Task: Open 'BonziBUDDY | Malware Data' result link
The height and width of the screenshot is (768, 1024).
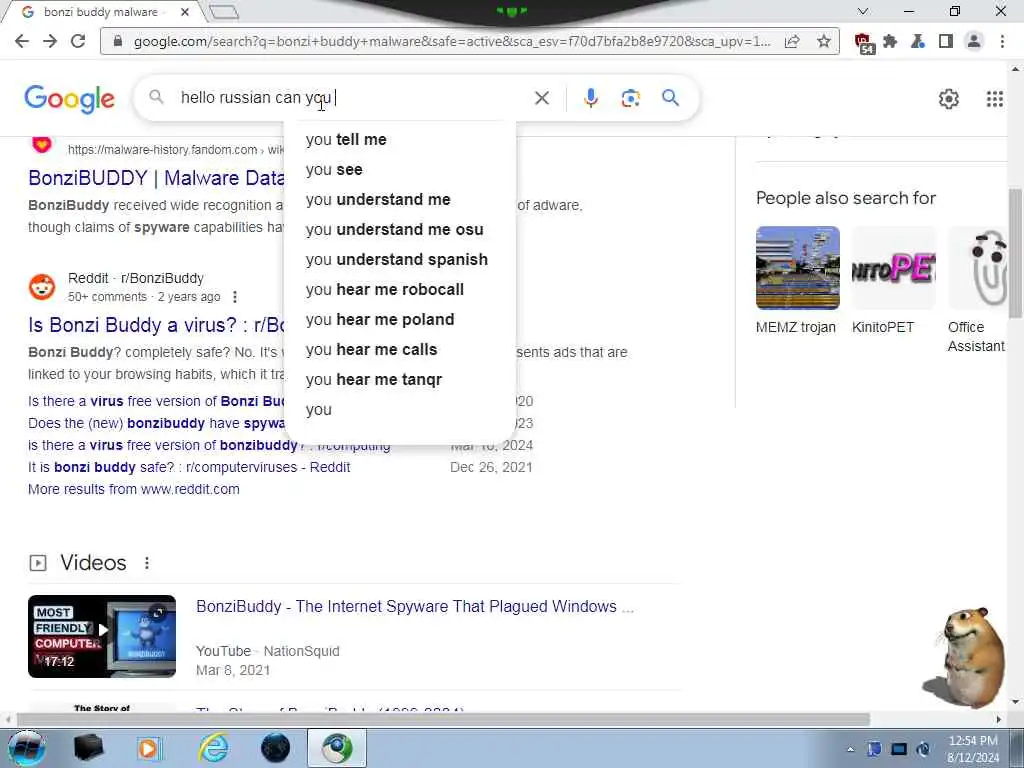Action: [156, 178]
